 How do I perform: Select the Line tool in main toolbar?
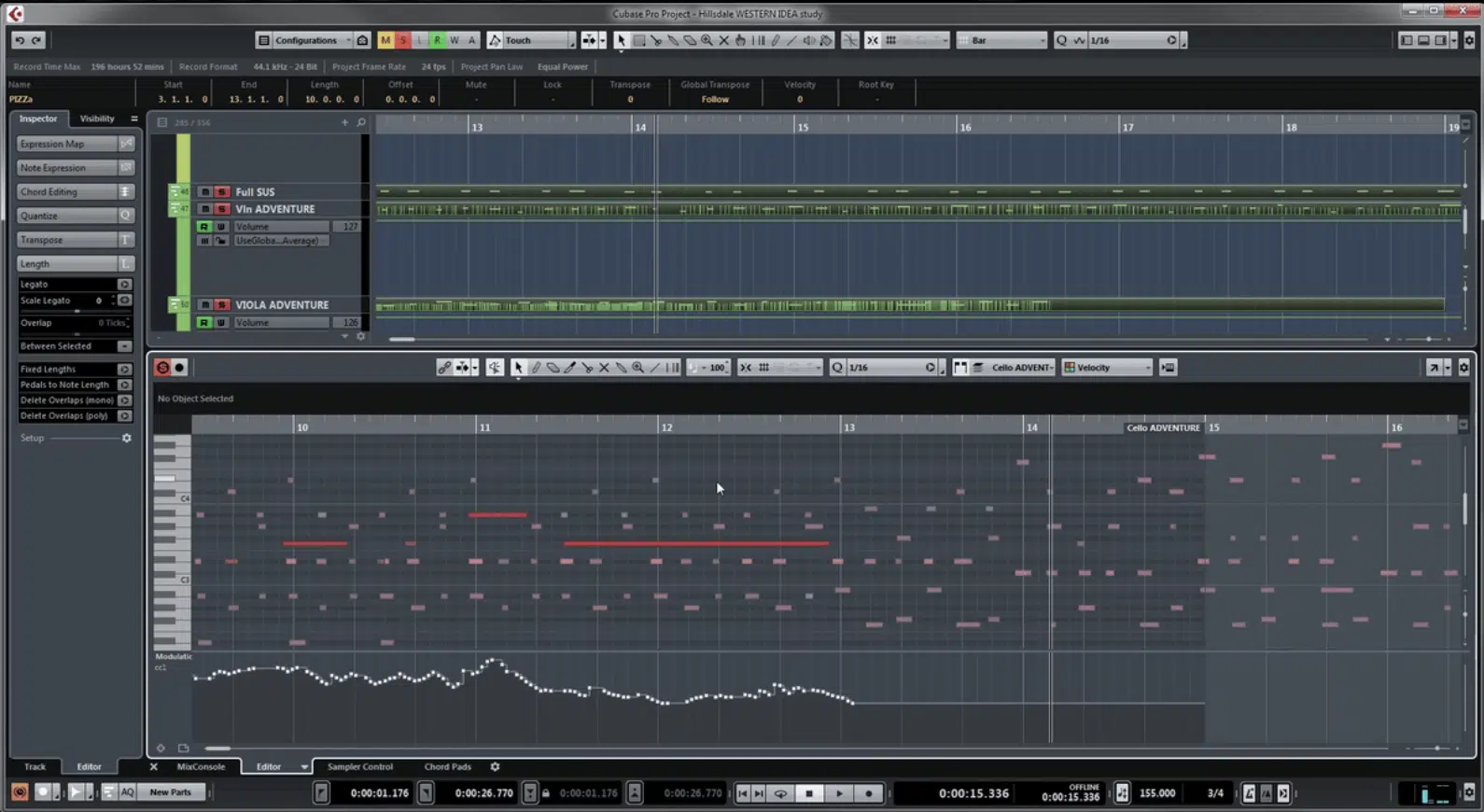tap(792, 40)
